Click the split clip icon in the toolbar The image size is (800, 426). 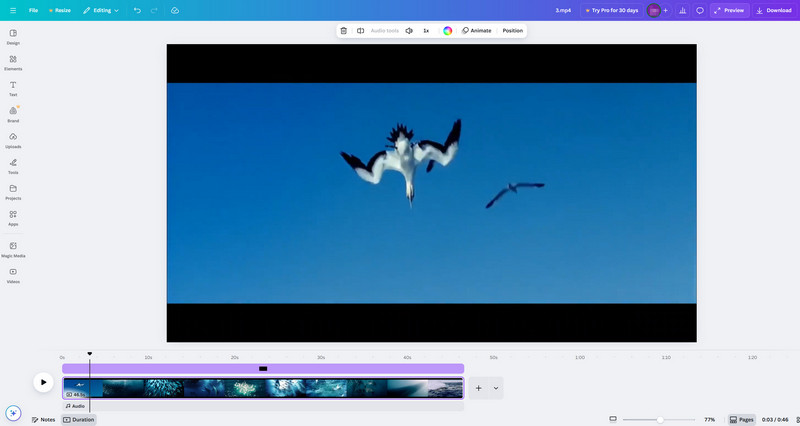point(361,31)
